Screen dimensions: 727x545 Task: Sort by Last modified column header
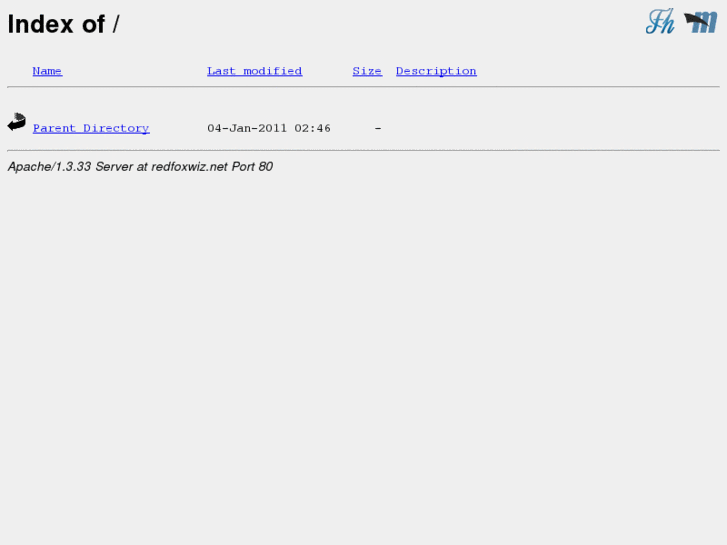[255, 71]
